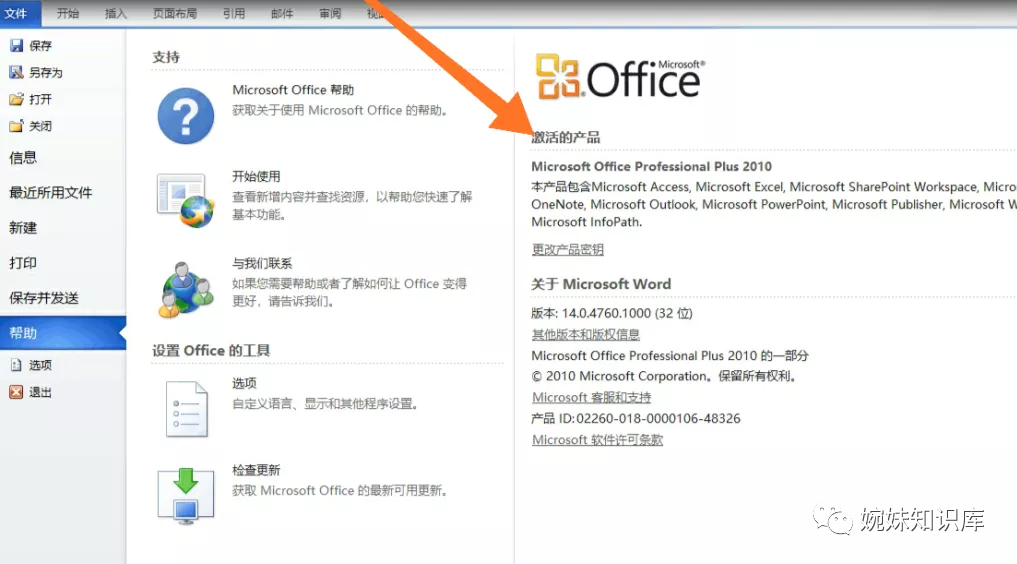Click the Check for Updates download icon
This screenshot has width=1017, height=564.
pyautogui.click(x=185, y=496)
